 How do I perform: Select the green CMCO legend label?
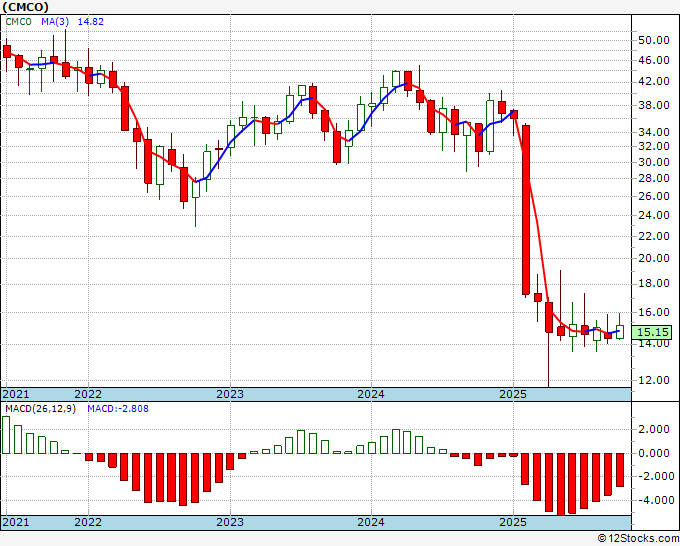(18, 21)
